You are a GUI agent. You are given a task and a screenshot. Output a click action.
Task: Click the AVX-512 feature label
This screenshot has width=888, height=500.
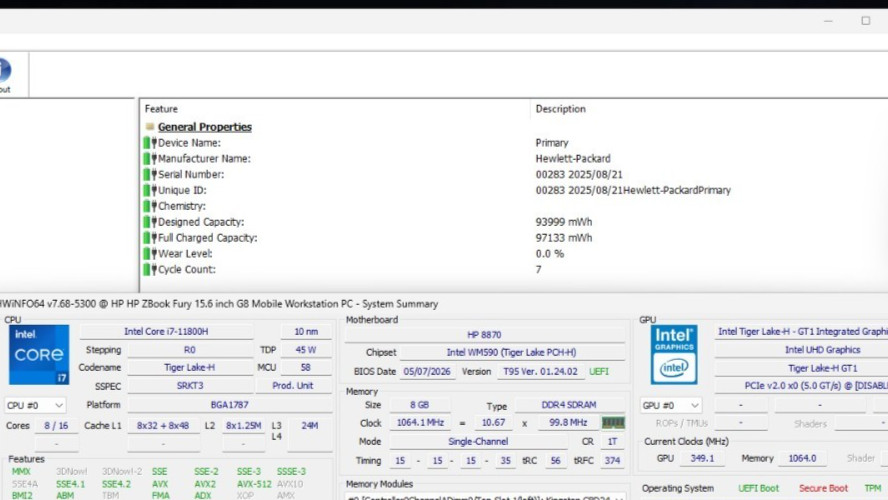click(254, 484)
